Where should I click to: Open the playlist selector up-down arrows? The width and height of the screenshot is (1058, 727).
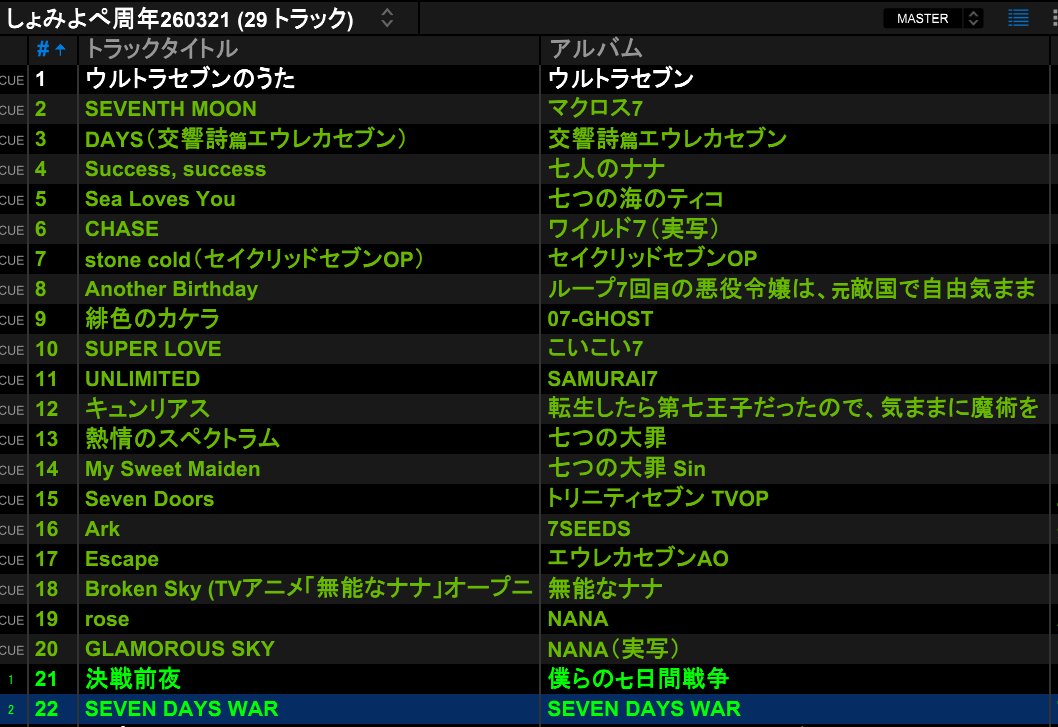point(387,18)
